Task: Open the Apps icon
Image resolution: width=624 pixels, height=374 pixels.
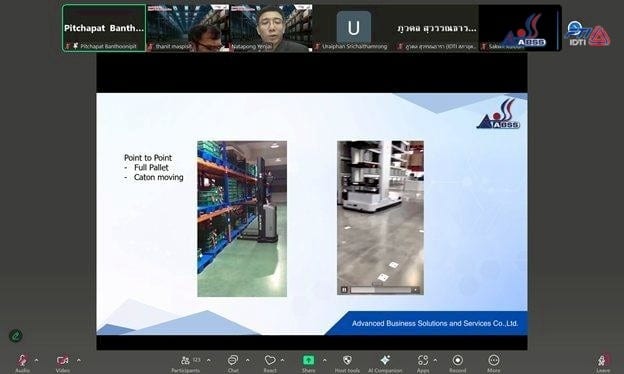Action: (423, 360)
